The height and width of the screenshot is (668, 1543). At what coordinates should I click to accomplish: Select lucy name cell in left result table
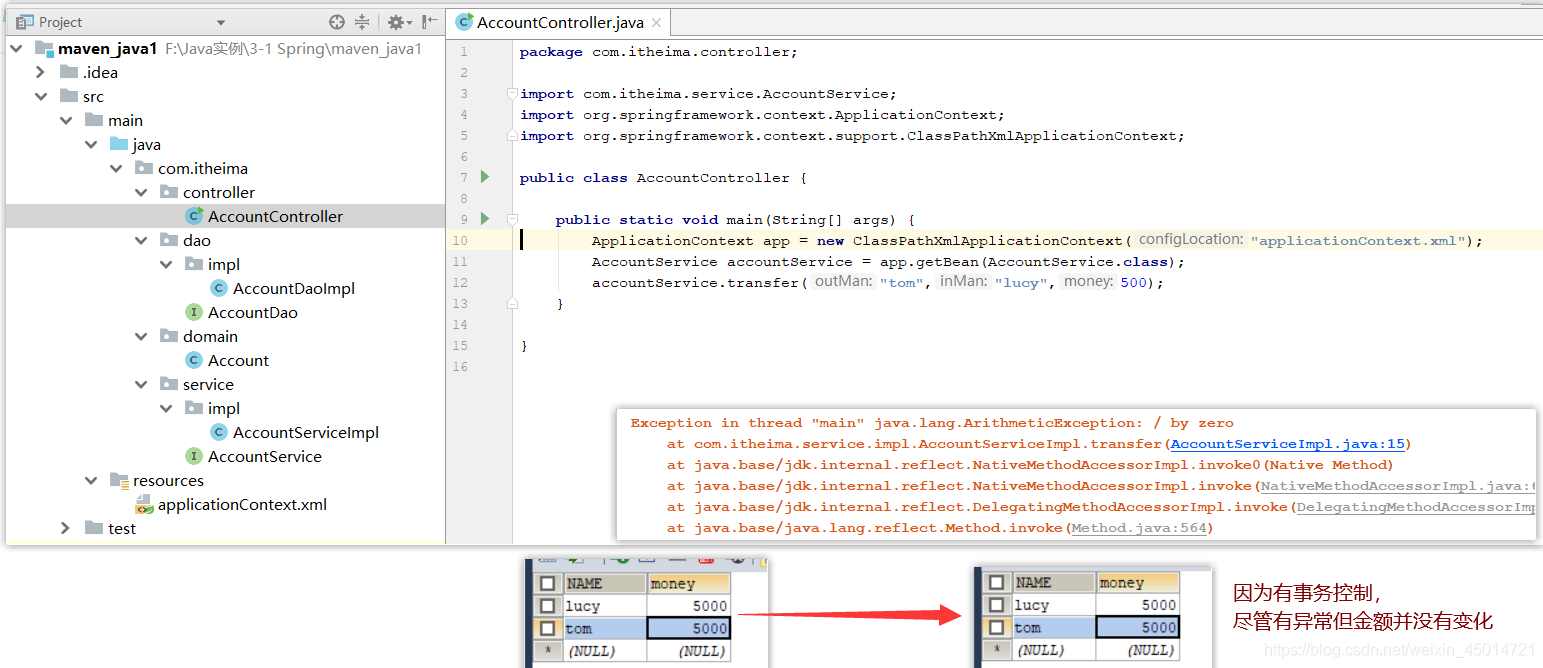pos(605,605)
